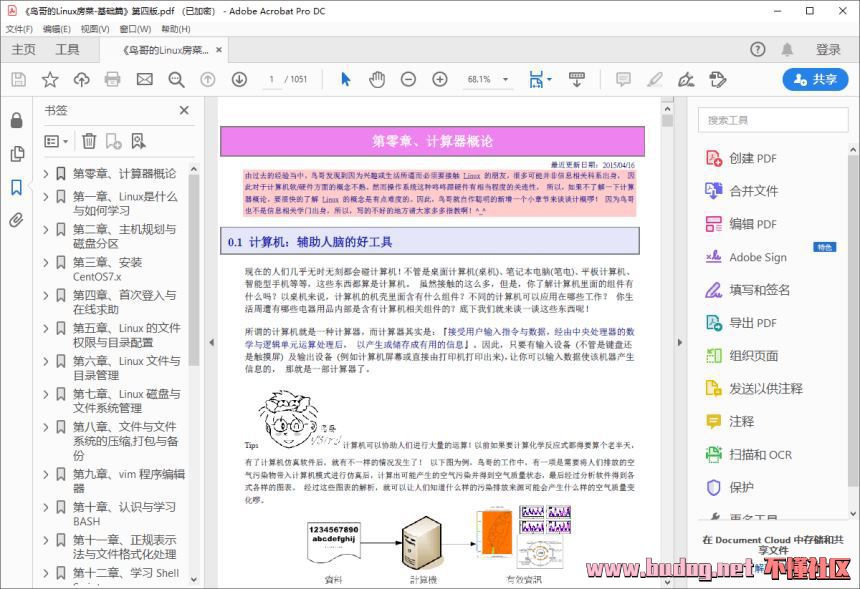Click the 登录 sign-in button
Image resolution: width=860 pixels, height=589 pixels.
(x=828, y=50)
